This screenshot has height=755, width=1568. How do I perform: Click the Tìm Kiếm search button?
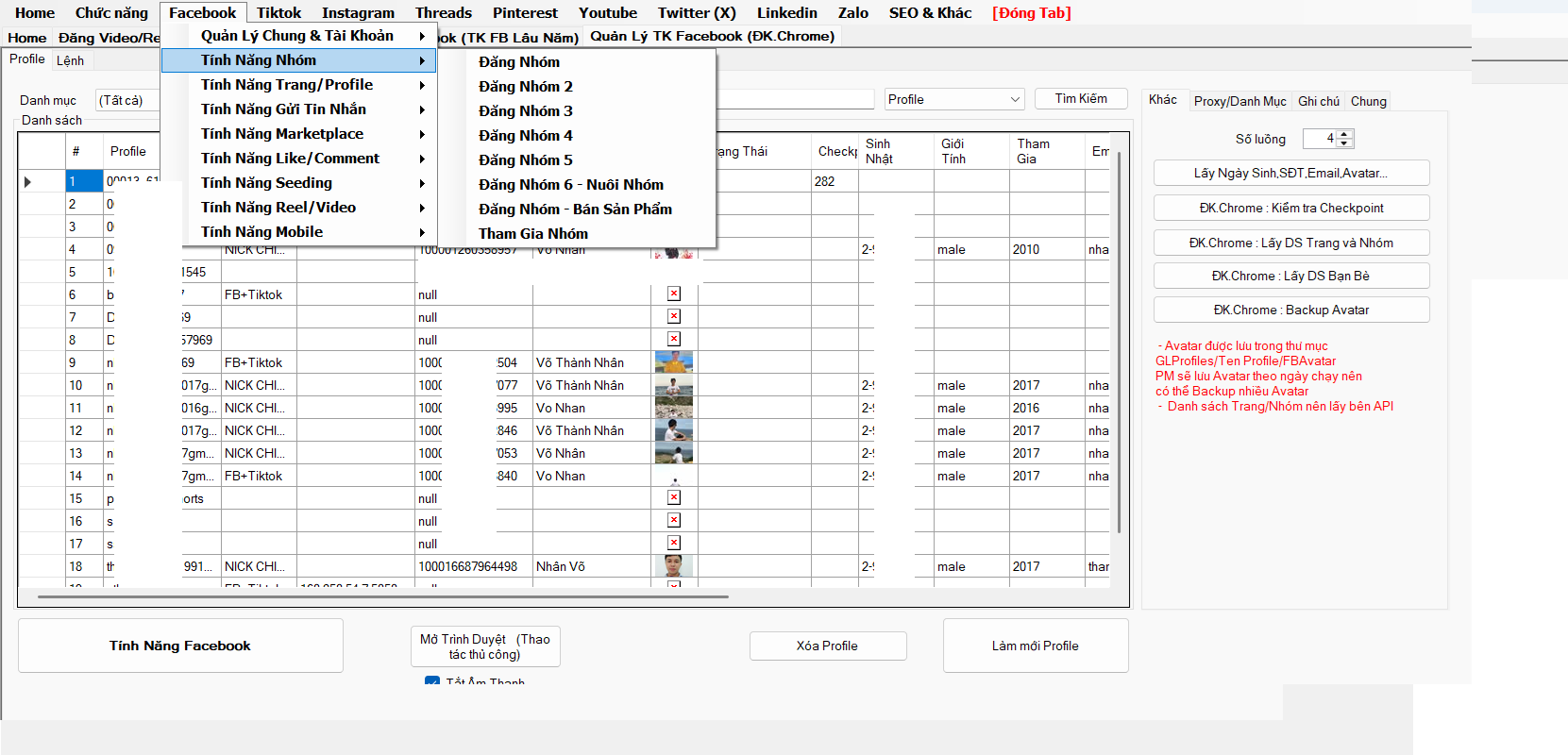pyautogui.click(x=1081, y=99)
